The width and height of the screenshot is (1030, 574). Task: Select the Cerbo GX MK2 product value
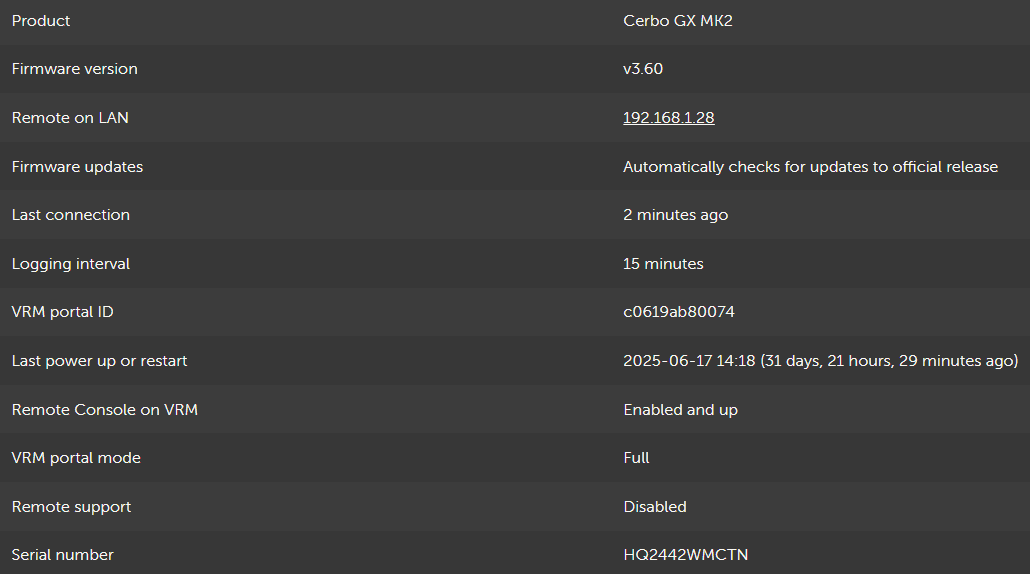tap(677, 21)
